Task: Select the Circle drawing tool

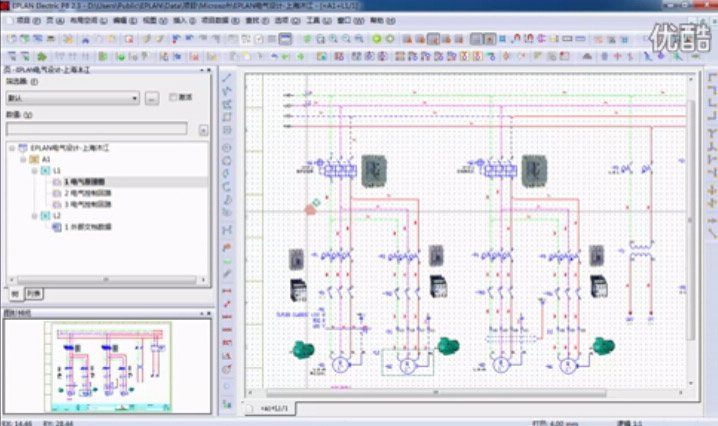Action: click(227, 147)
